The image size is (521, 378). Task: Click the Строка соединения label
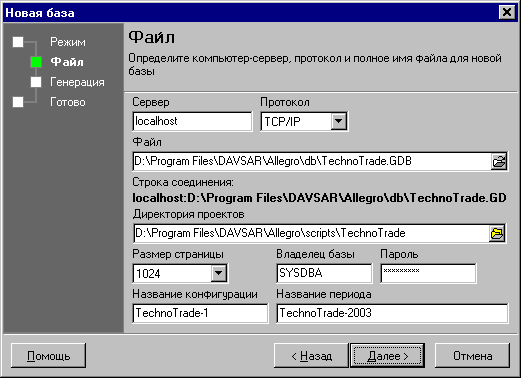coord(183,182)
